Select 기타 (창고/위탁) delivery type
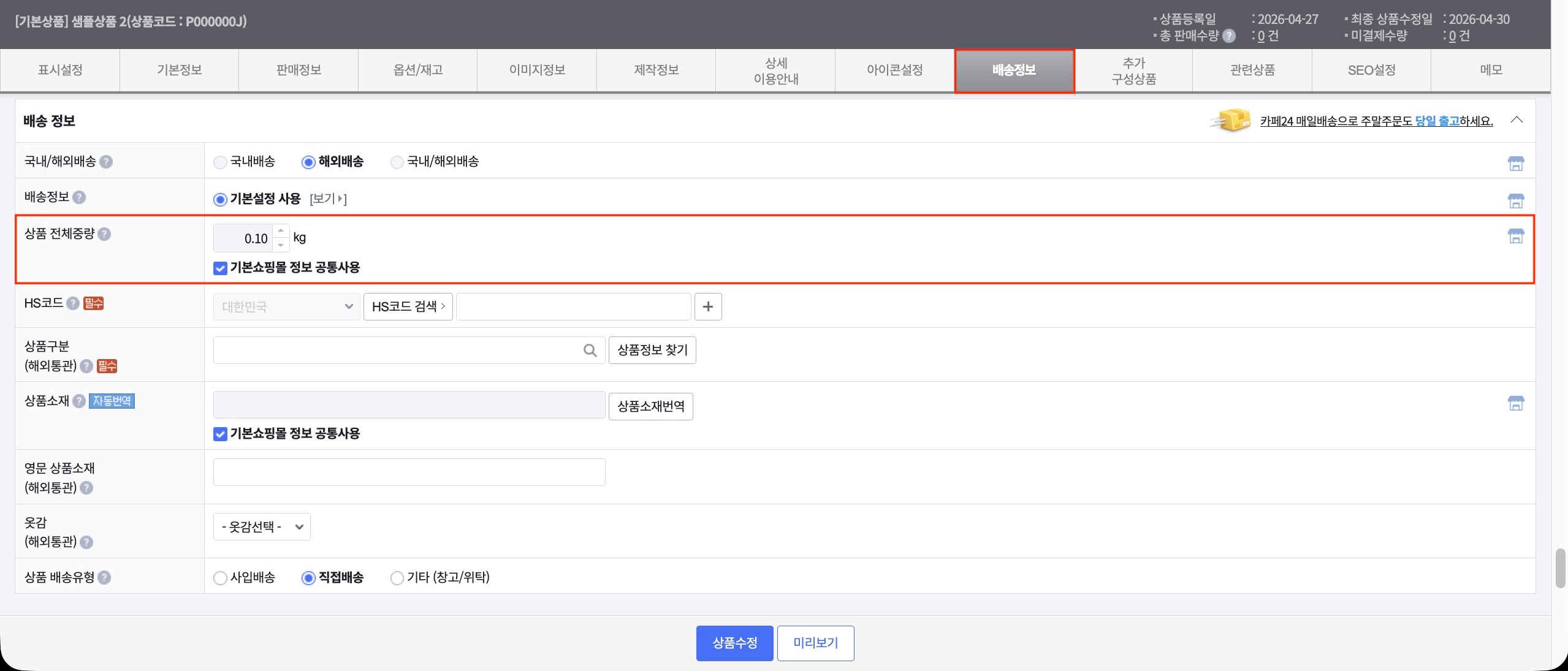Viewport: 1568px width, 671px height. [397, 578]
